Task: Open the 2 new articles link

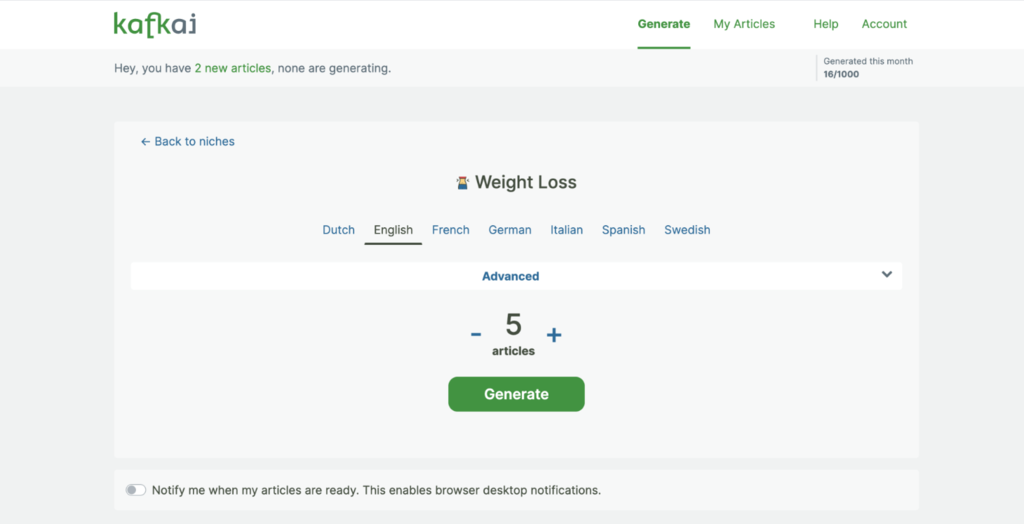Action: pyautogui.click(x=232, y=69)
